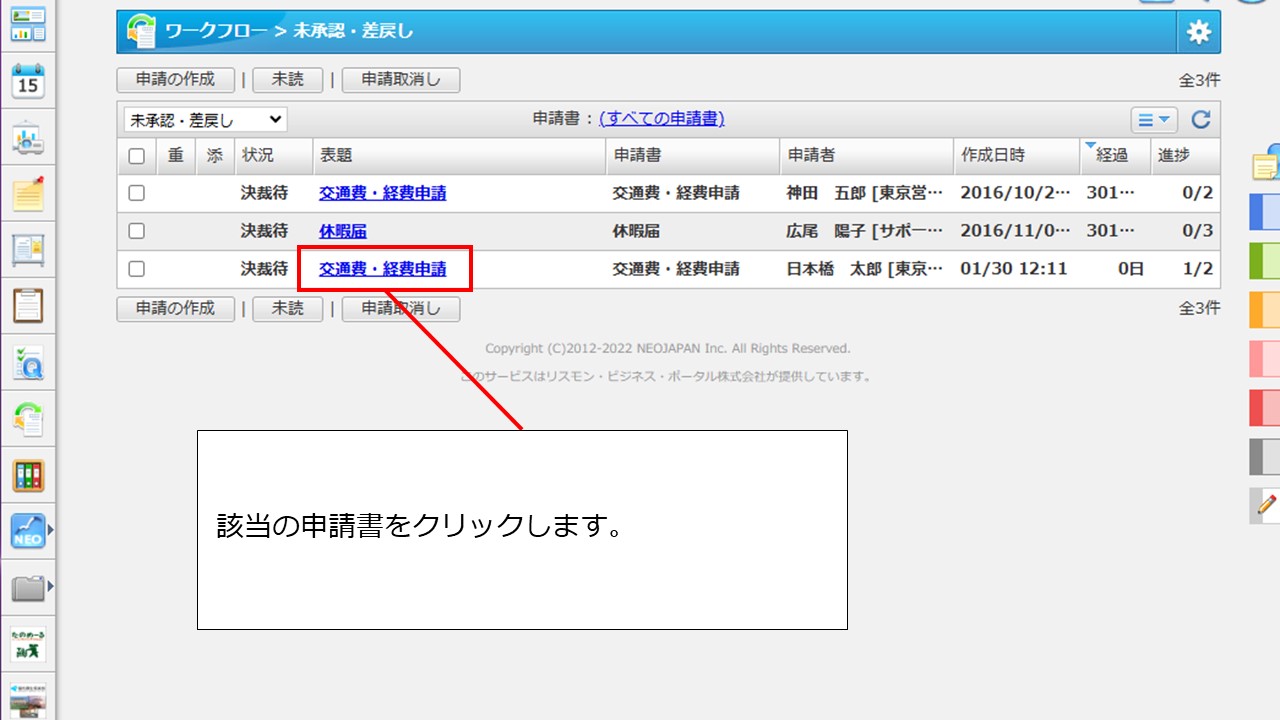Screen dimensions: 1280x720
Task: Click the top 申請の作成 button
Action: click(176, 80)
